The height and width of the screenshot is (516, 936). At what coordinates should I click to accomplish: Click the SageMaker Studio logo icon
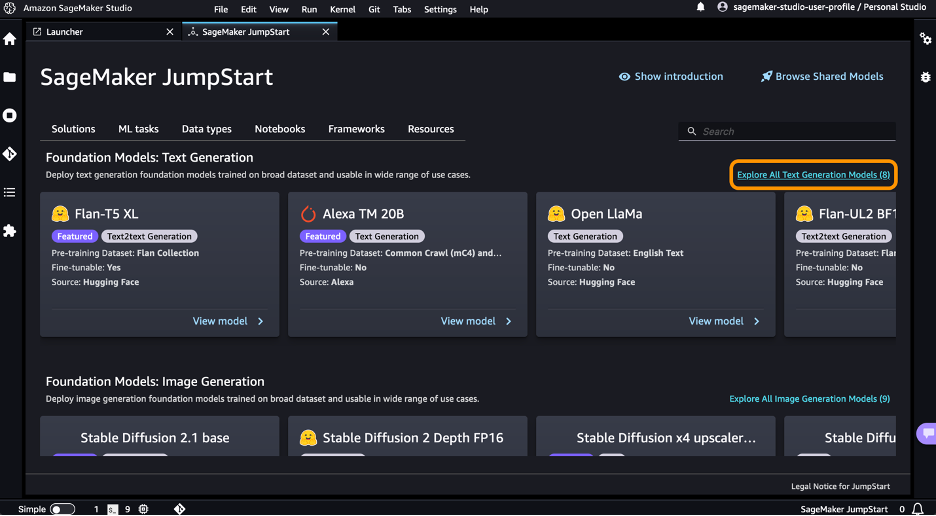point(10,8)
